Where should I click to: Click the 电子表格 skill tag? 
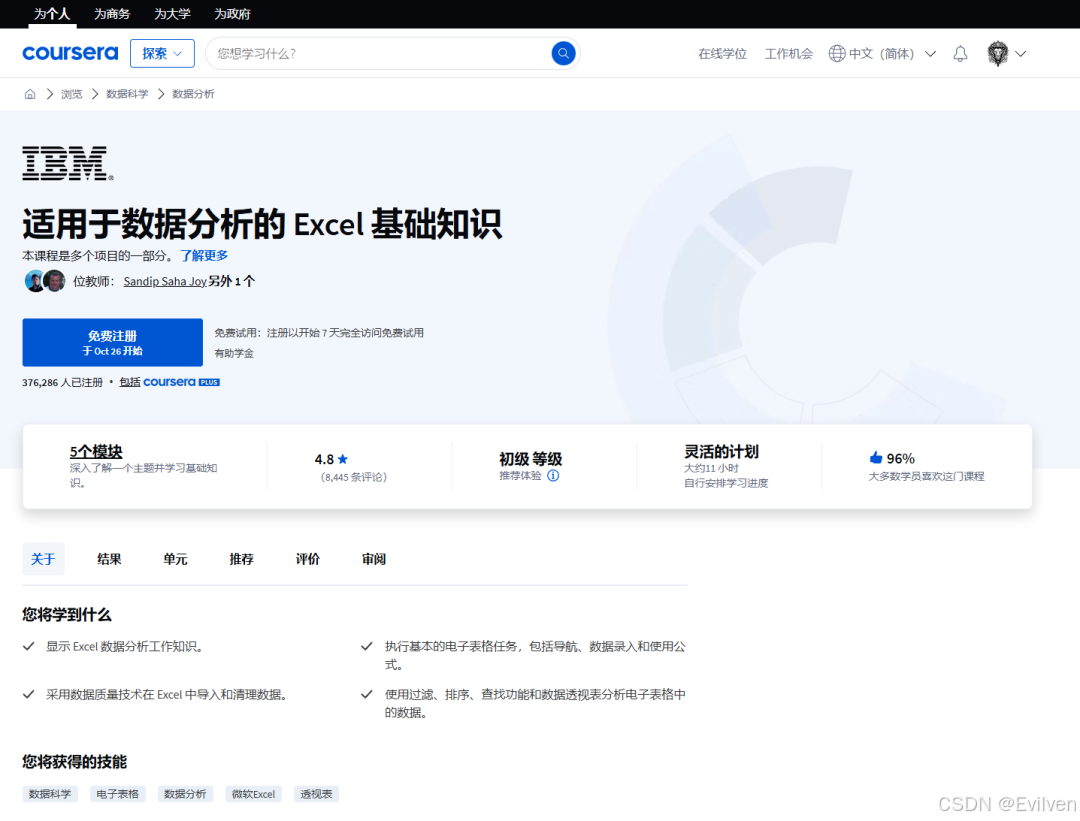[117, 794]
